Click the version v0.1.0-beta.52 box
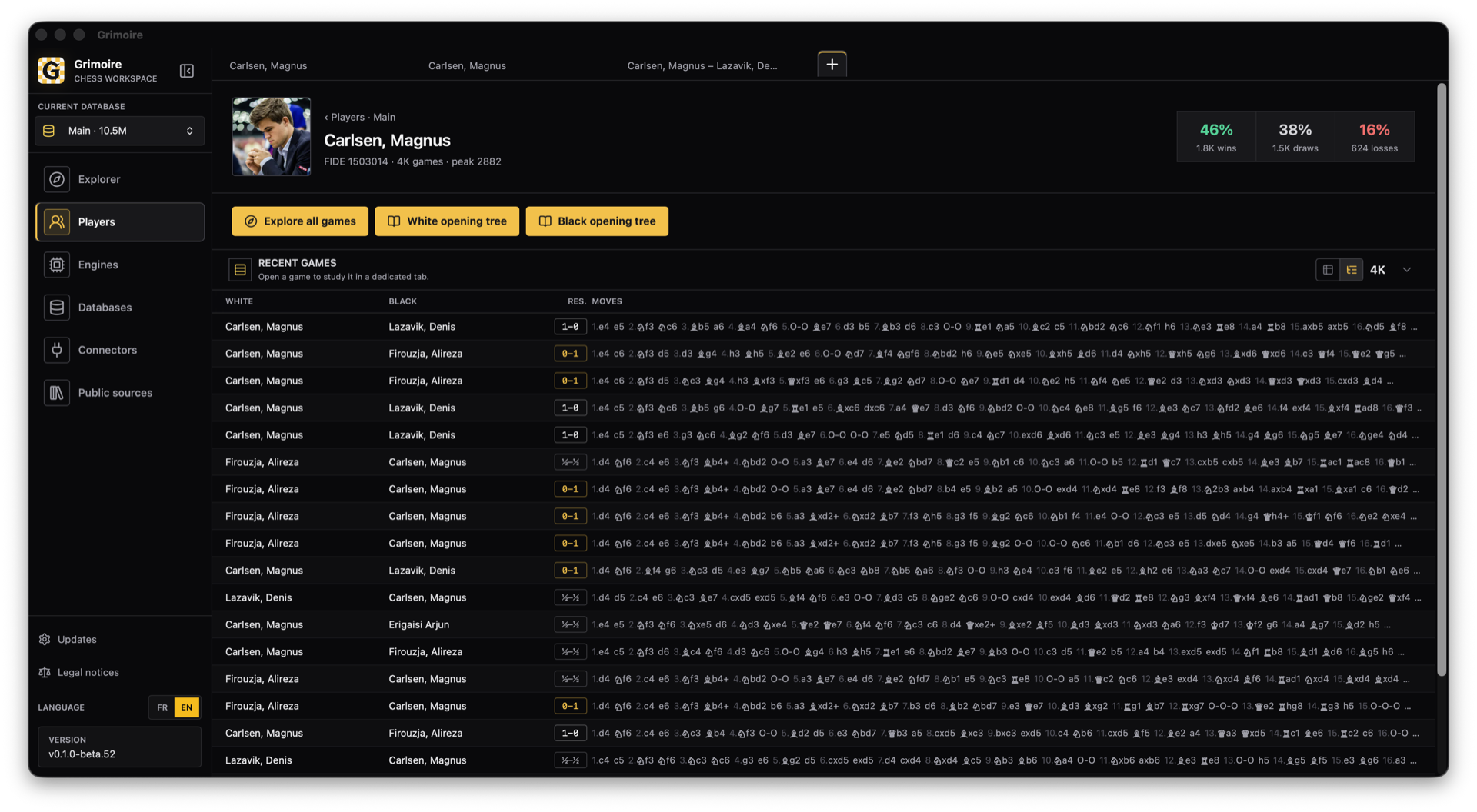 point(120,747)
